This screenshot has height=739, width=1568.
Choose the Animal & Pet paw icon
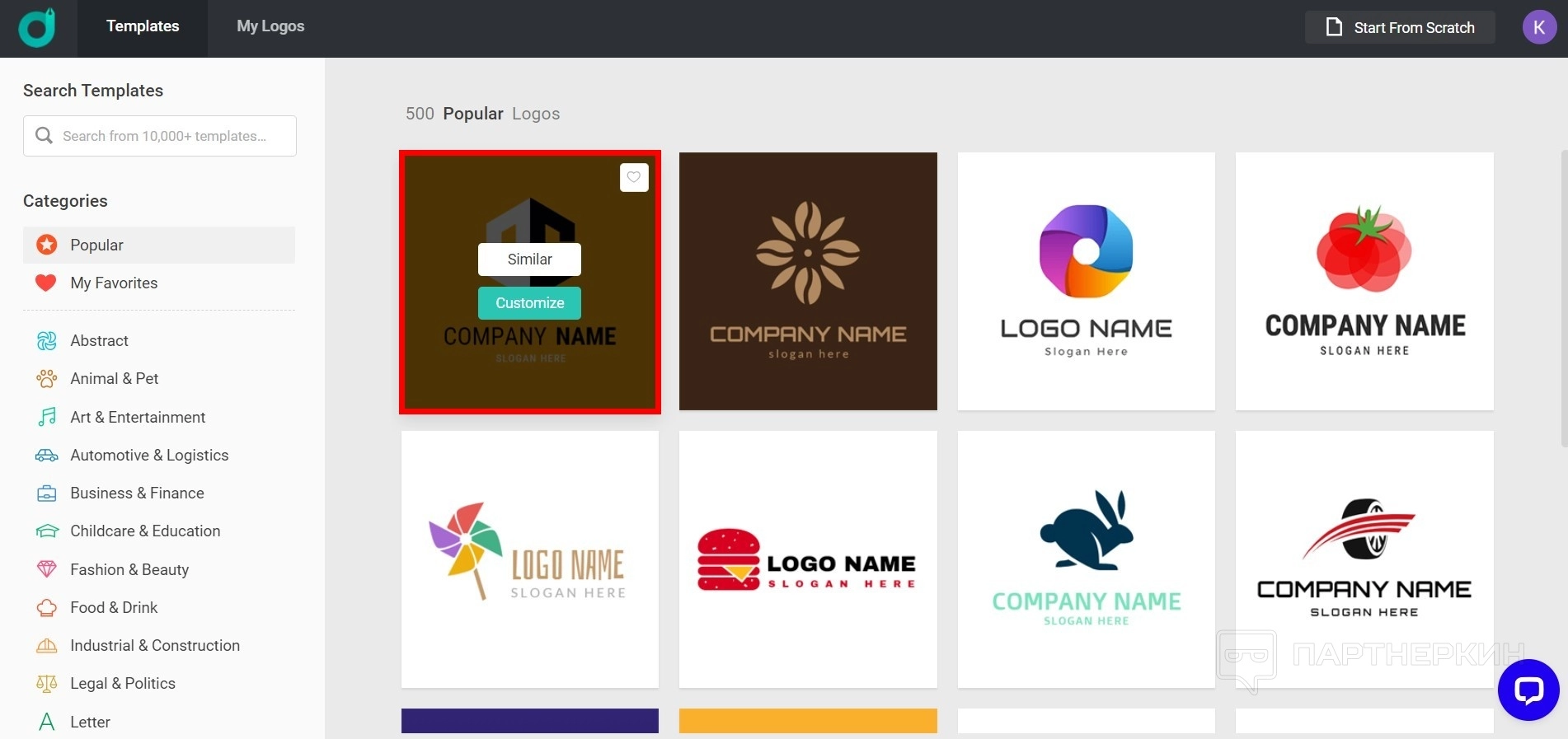click(47, 379)
